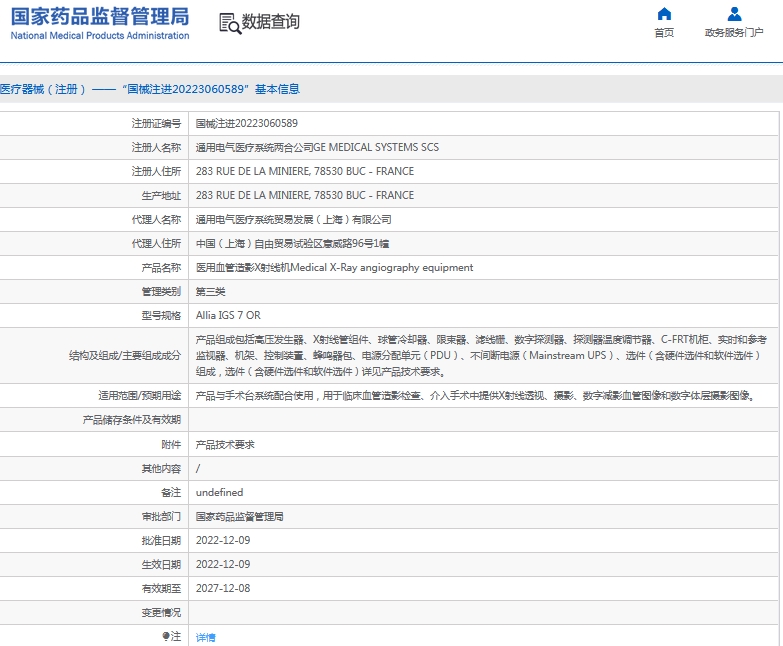The height and width of the screenshot is (646, 783).
Task: Click the 适用范围/预期用途 row label
Action: [x=140, y=396]
